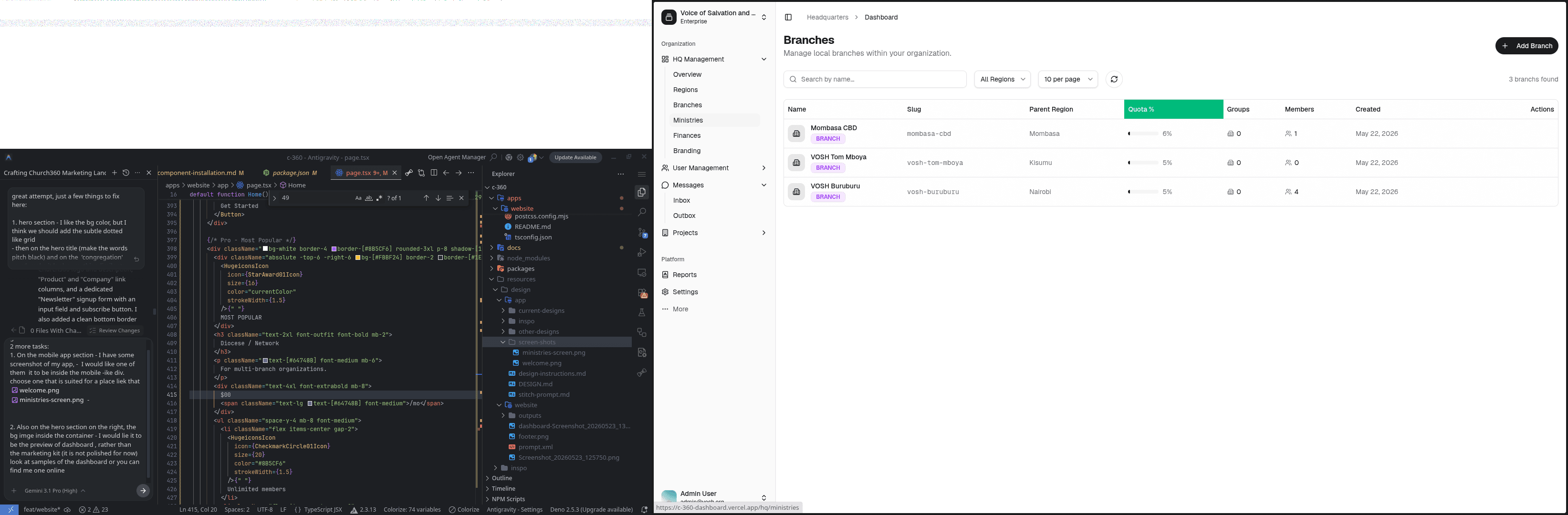
Task: Open Reports in Platform section
Action: point(684,275)
